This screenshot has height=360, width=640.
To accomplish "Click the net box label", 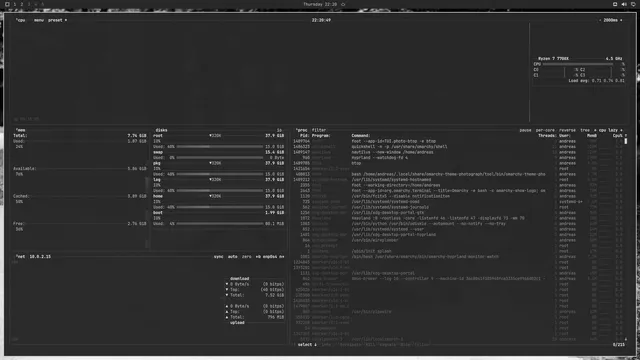I will click(x=20, y=257).
